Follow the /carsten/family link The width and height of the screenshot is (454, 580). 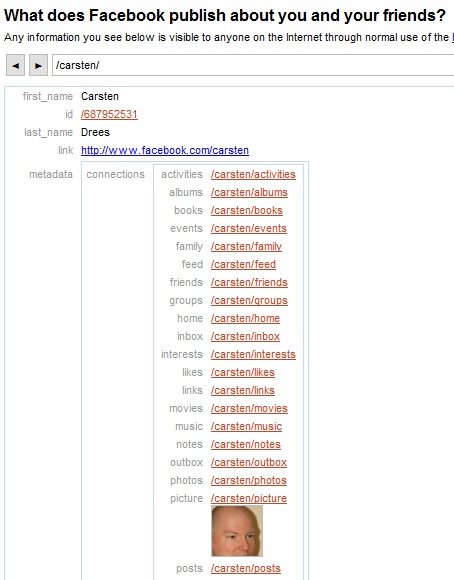[x=246, y=246]
